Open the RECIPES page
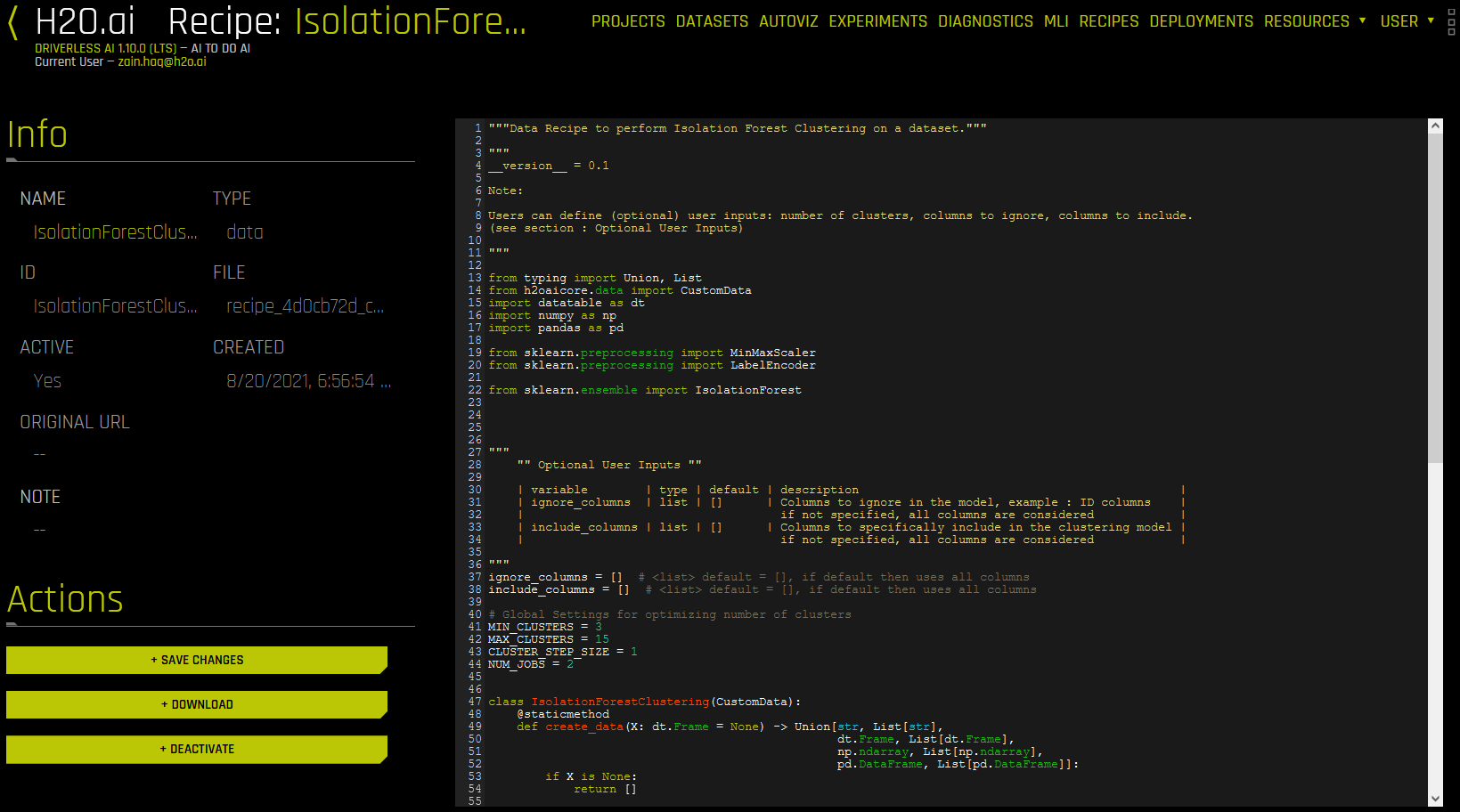 1108,21
